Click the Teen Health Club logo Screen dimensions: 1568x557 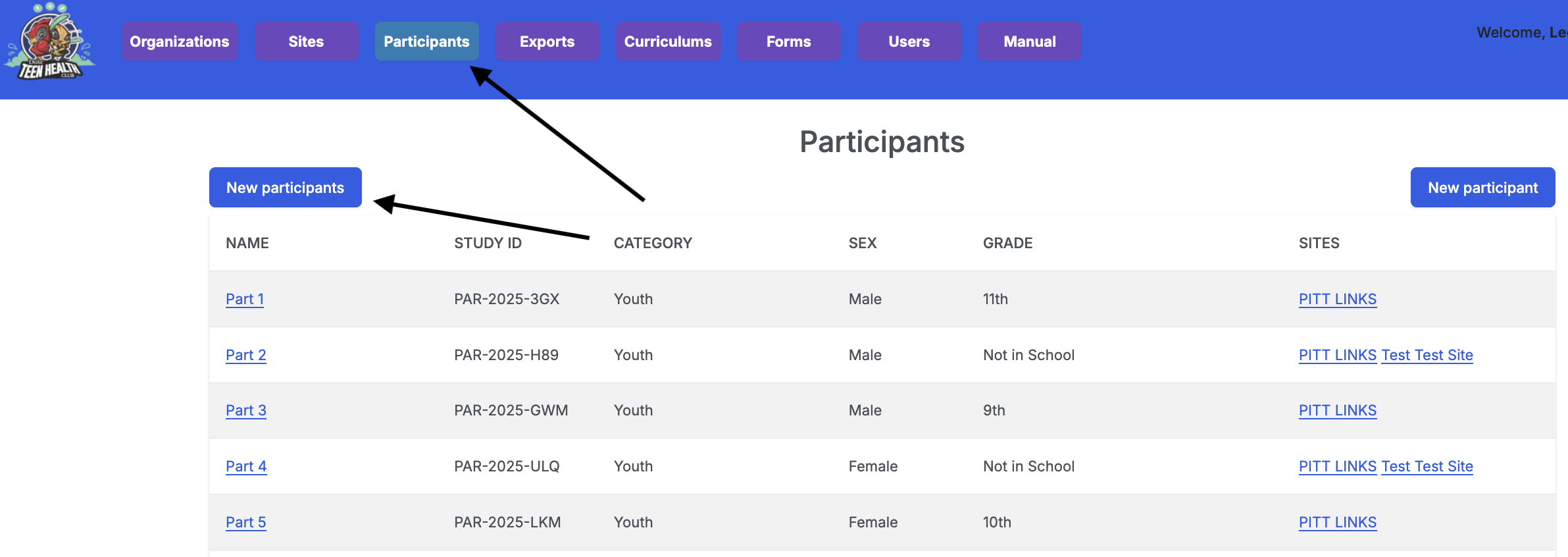(49, 41)
